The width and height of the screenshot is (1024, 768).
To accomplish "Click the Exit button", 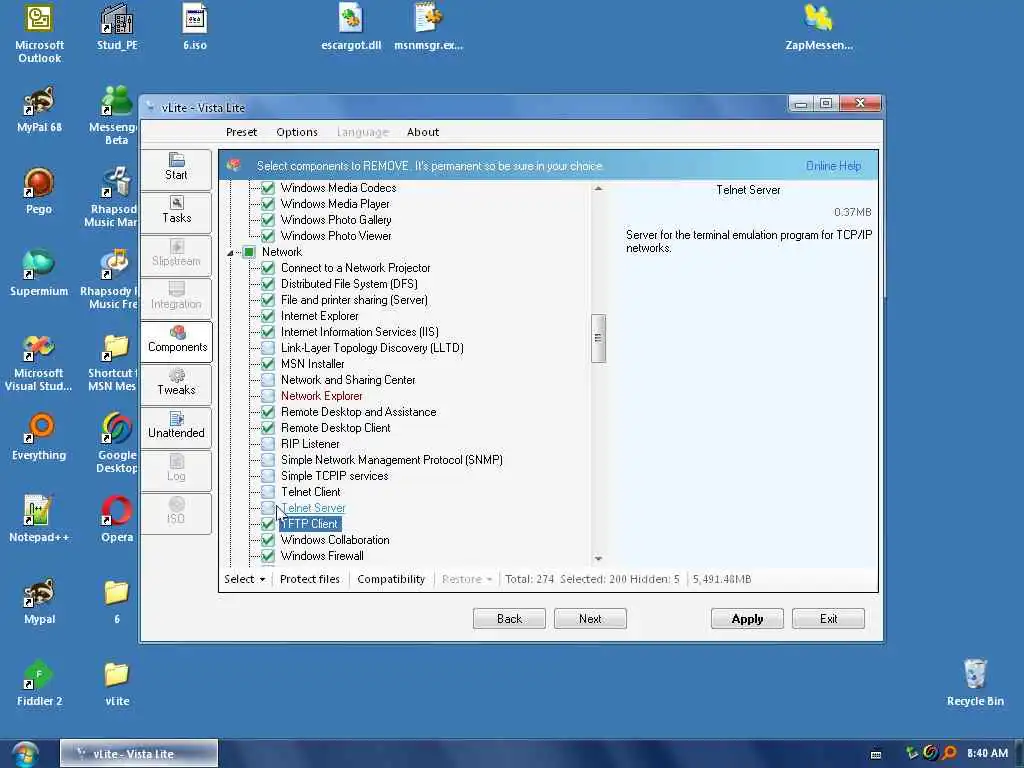I will pos(828,618).
